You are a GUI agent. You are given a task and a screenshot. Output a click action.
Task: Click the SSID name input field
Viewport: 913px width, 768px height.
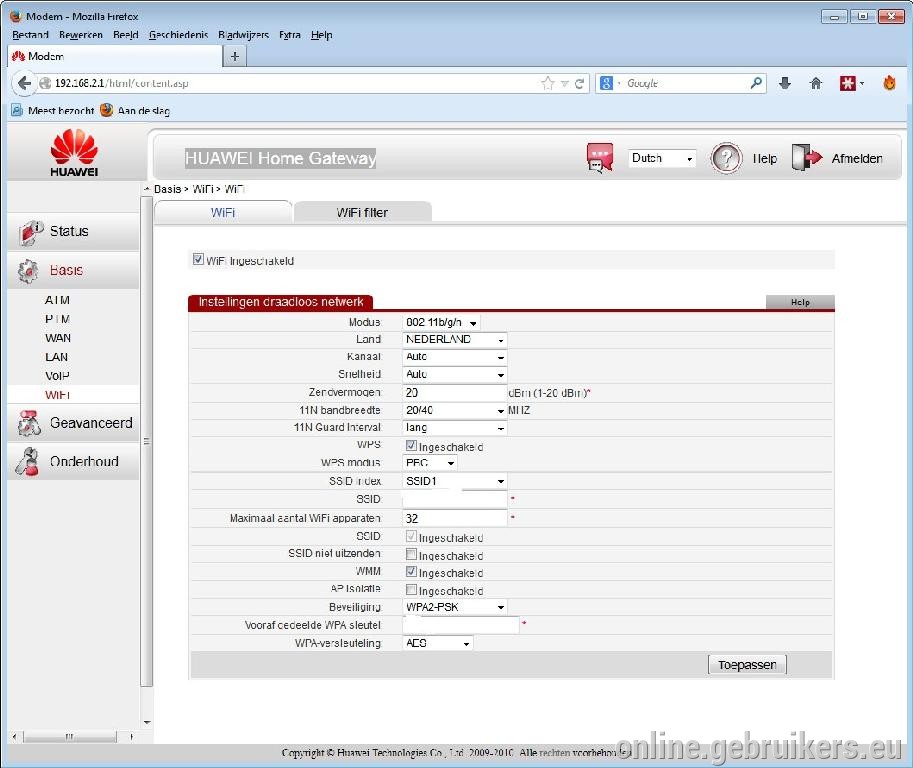pyautogui.click(x=454, y=499)
